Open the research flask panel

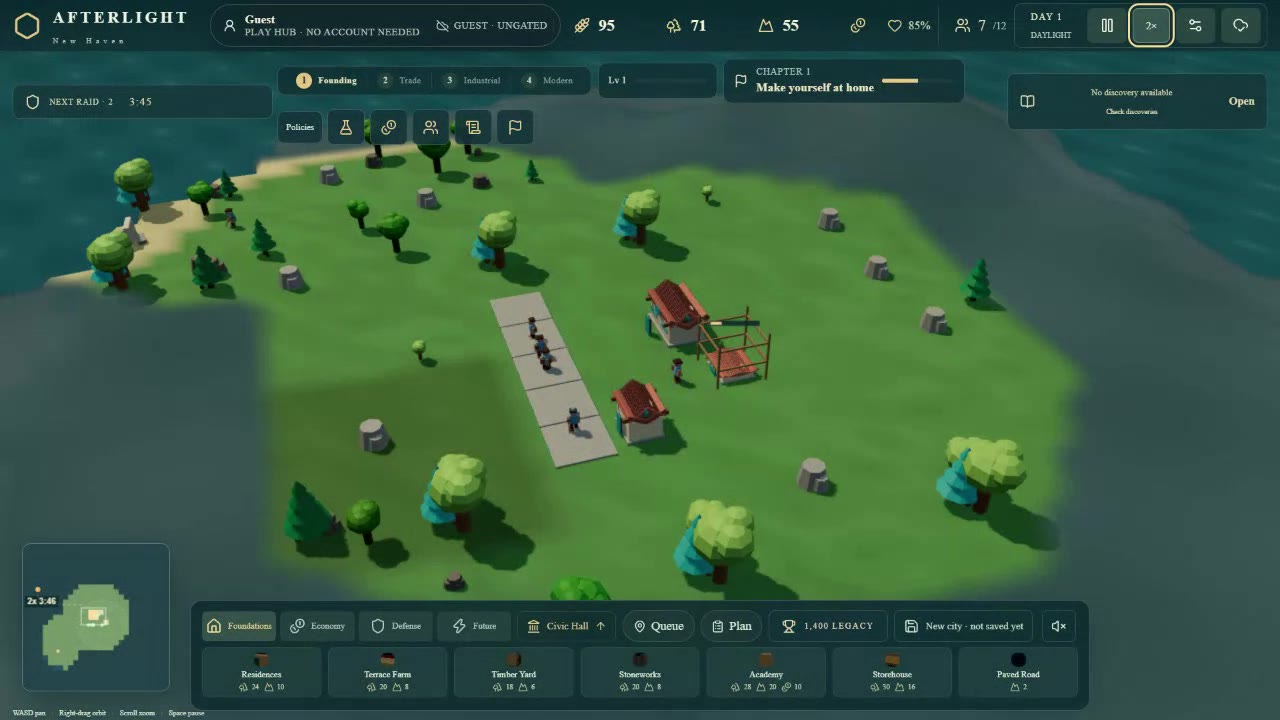[x=346, y=127]
